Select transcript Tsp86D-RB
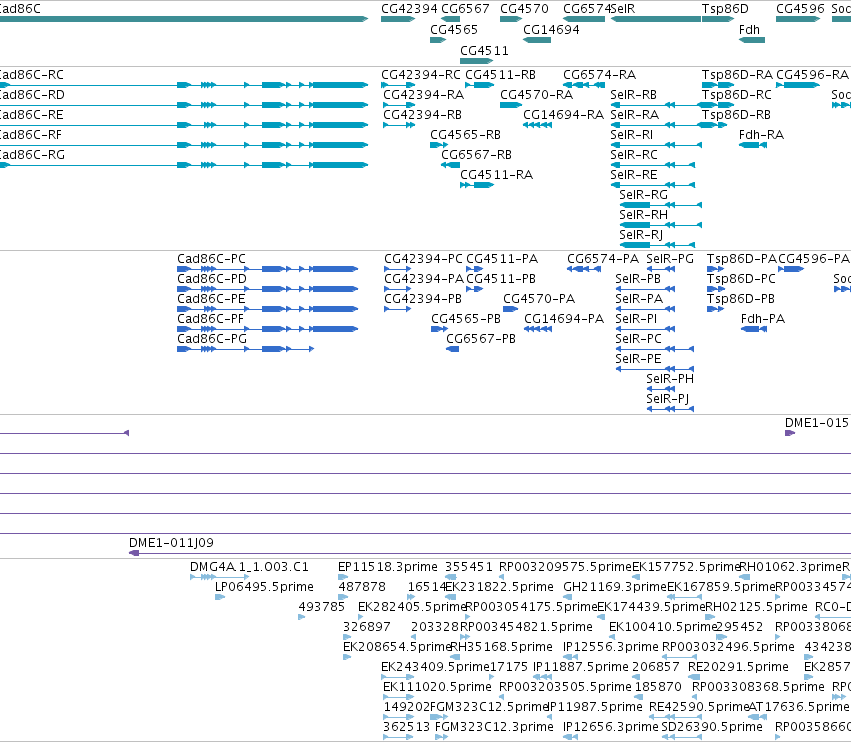This screenshot has height=742, width=851. (x=736, y=115)
